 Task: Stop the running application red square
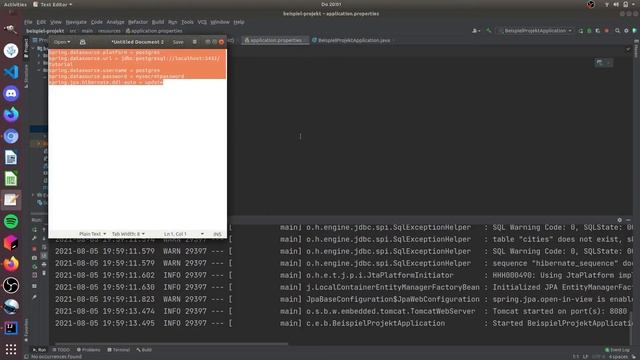(x=607, y=31)
